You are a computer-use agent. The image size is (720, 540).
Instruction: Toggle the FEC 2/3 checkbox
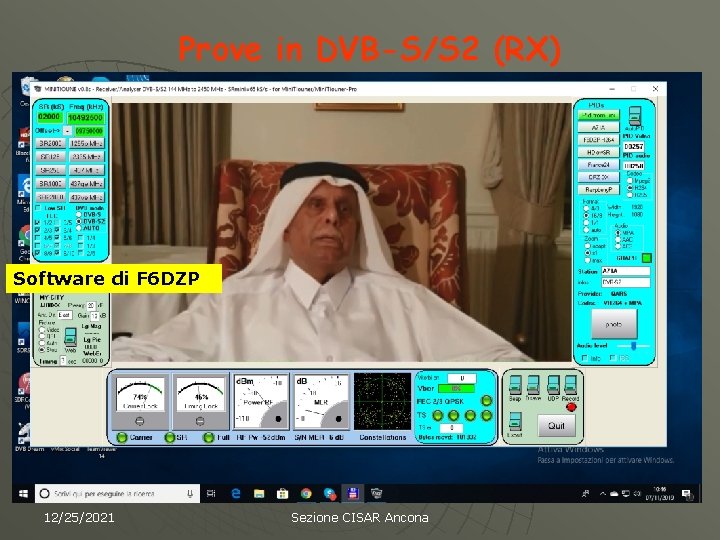pos(38,230)
